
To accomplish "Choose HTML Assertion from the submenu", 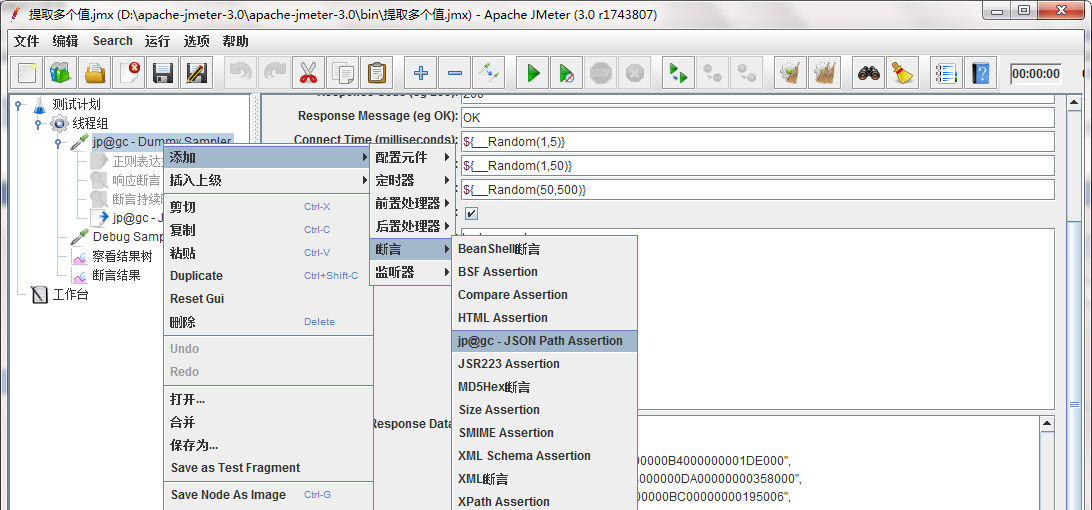I will point(544,318).
